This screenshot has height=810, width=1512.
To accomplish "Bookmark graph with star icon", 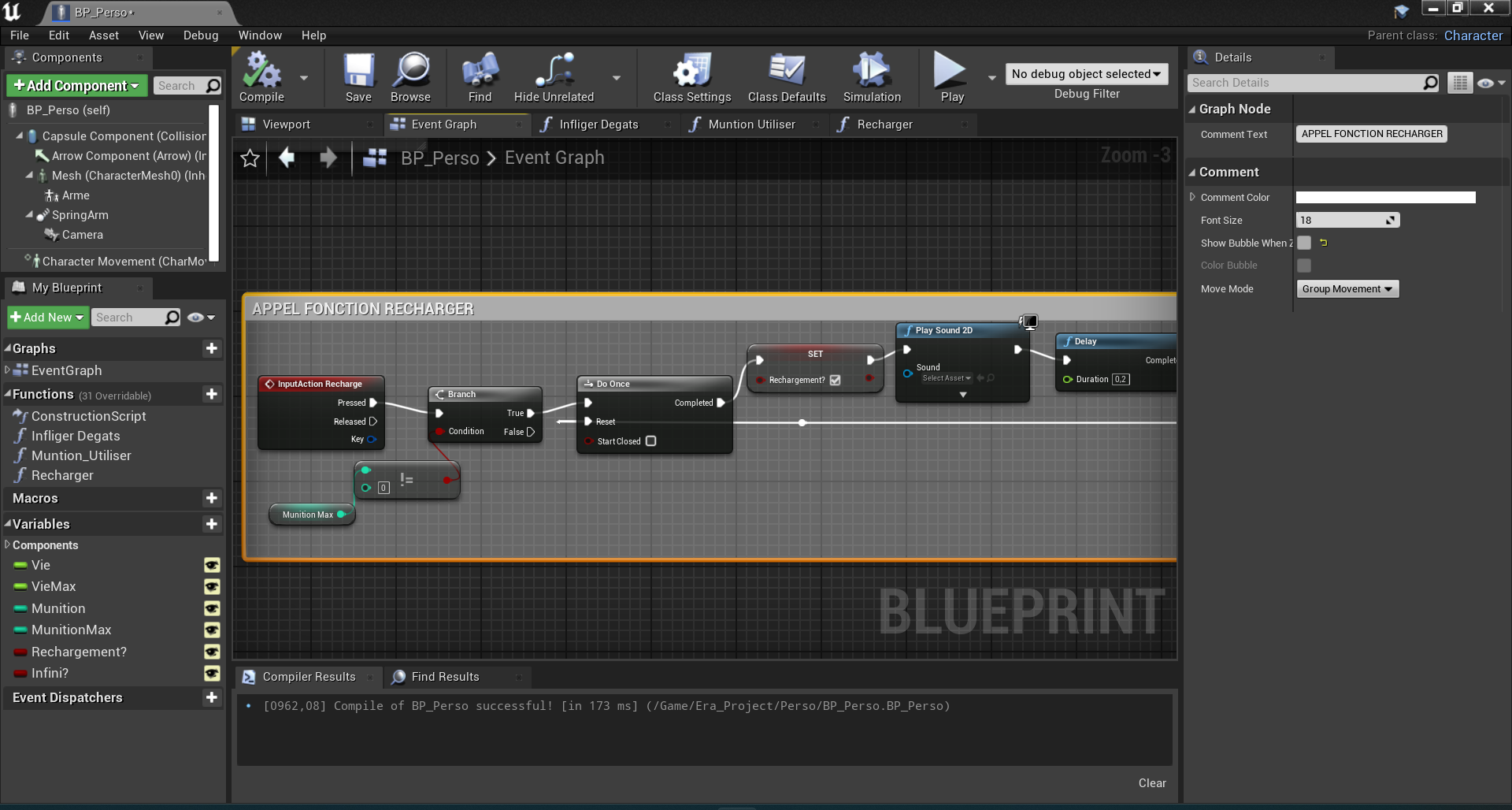I will click(250, 158).
